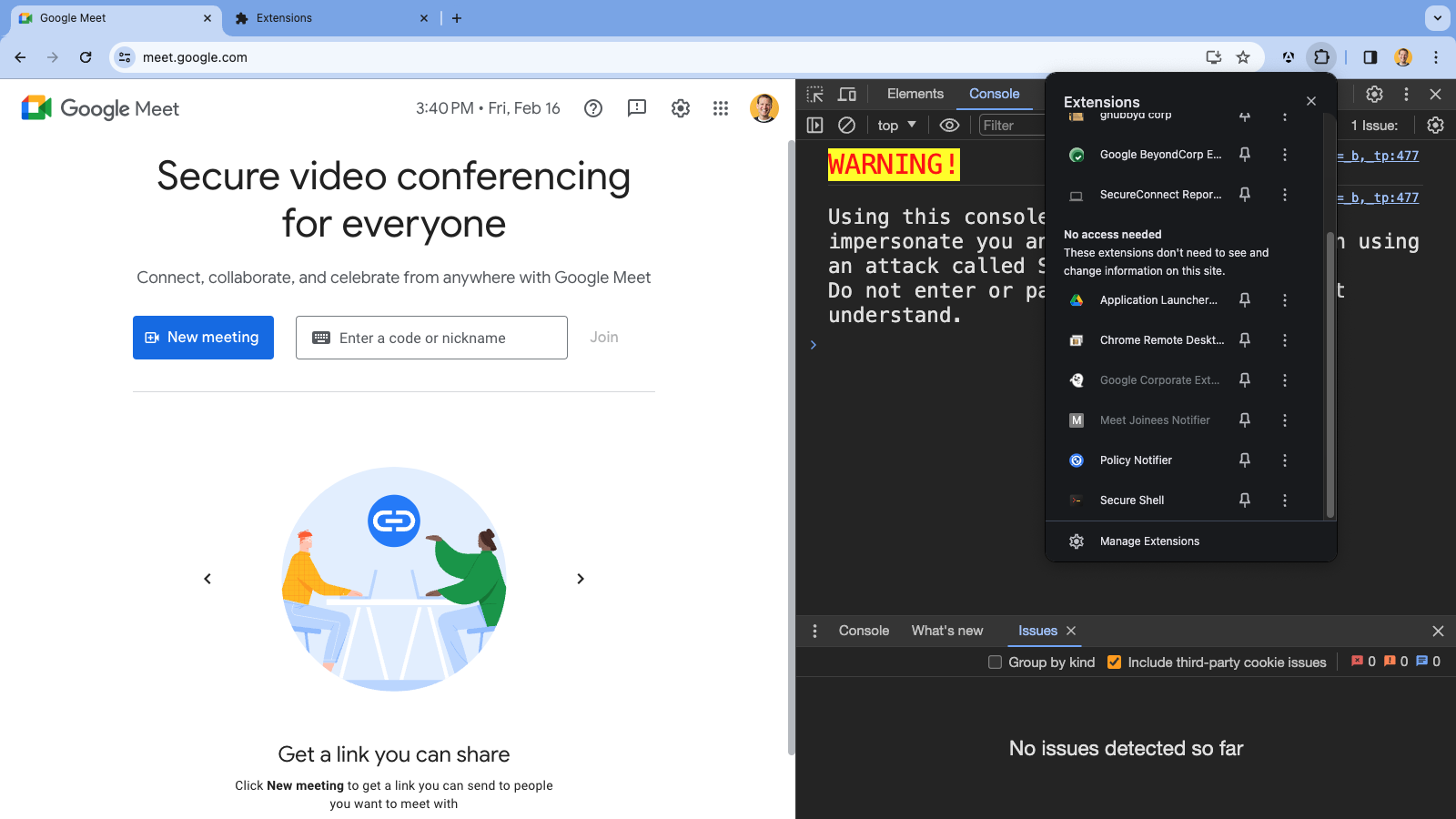
Task: Click the clear console icon
Action: [x=846, y=126]
